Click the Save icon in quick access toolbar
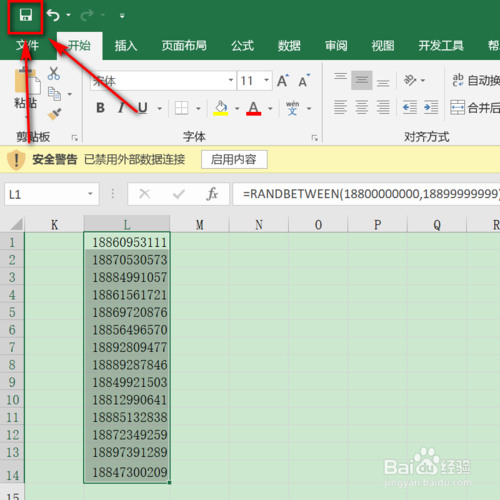The image size is (500, 500). 25,15
